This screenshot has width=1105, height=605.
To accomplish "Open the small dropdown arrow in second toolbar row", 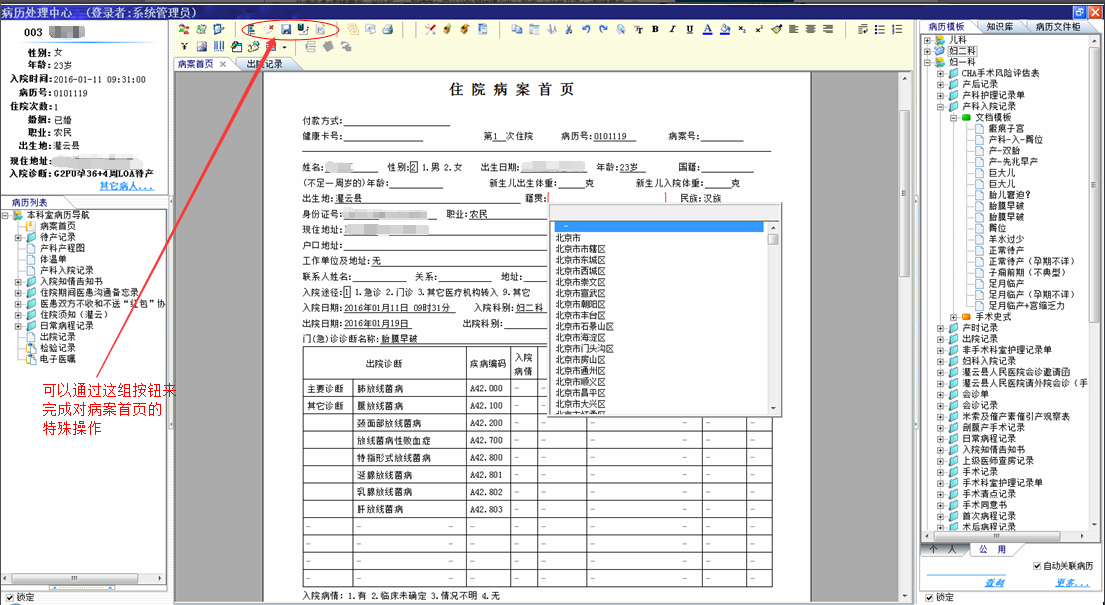I will point(285,47).
